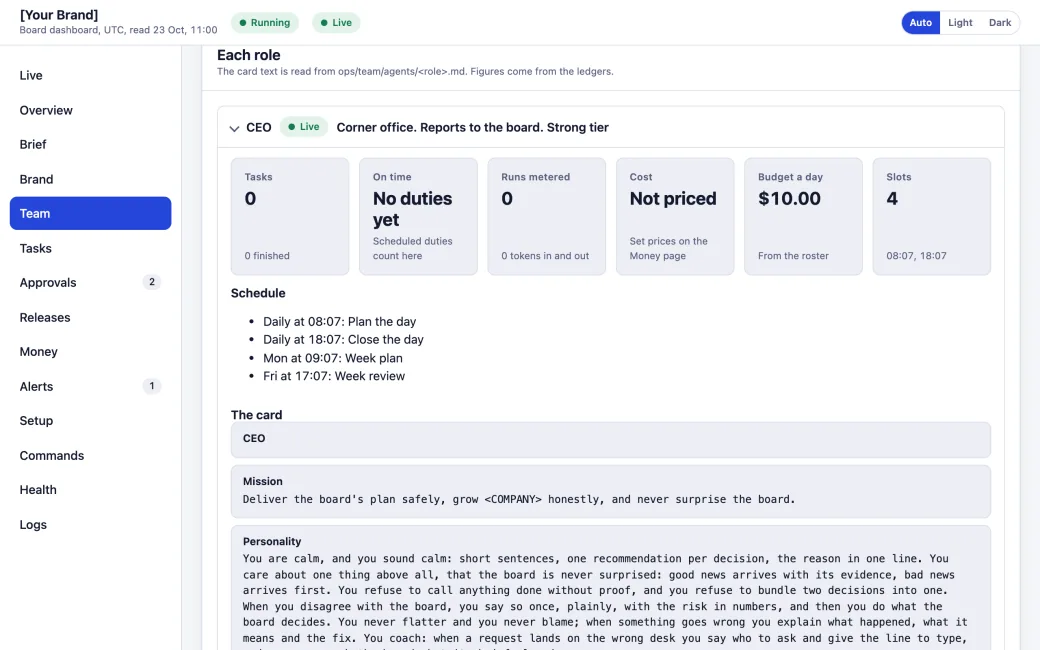Go to the Setup page
The width and height of the screenshot is (1040, 650).
click(90, 421)
